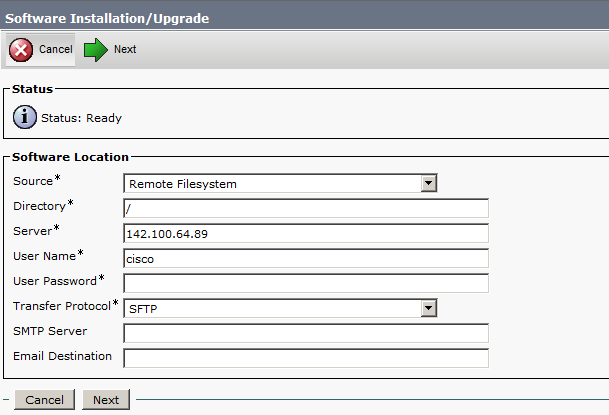Viewport: 609px width, 415px height.
Task: Click the blue info Status icon
Action: point(24,117)
